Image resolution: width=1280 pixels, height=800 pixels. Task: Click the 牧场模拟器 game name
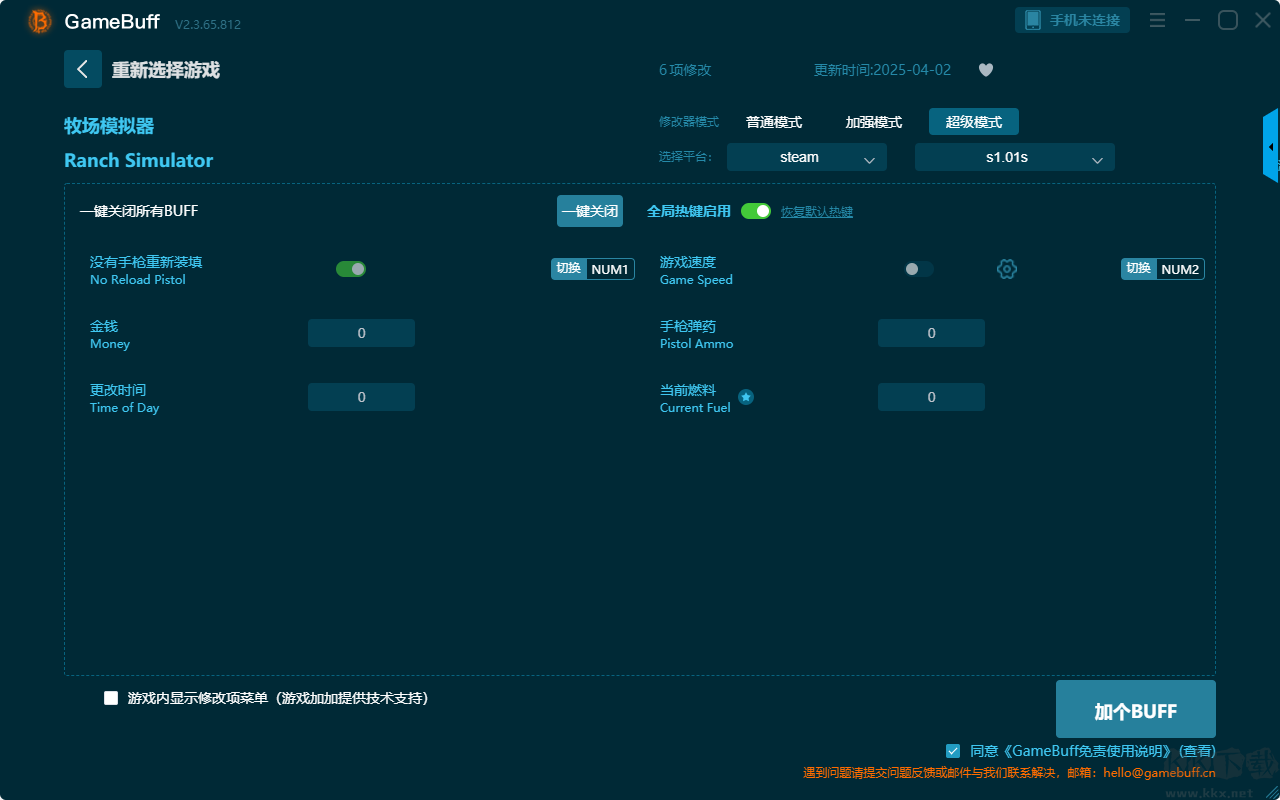coord(109,126)
